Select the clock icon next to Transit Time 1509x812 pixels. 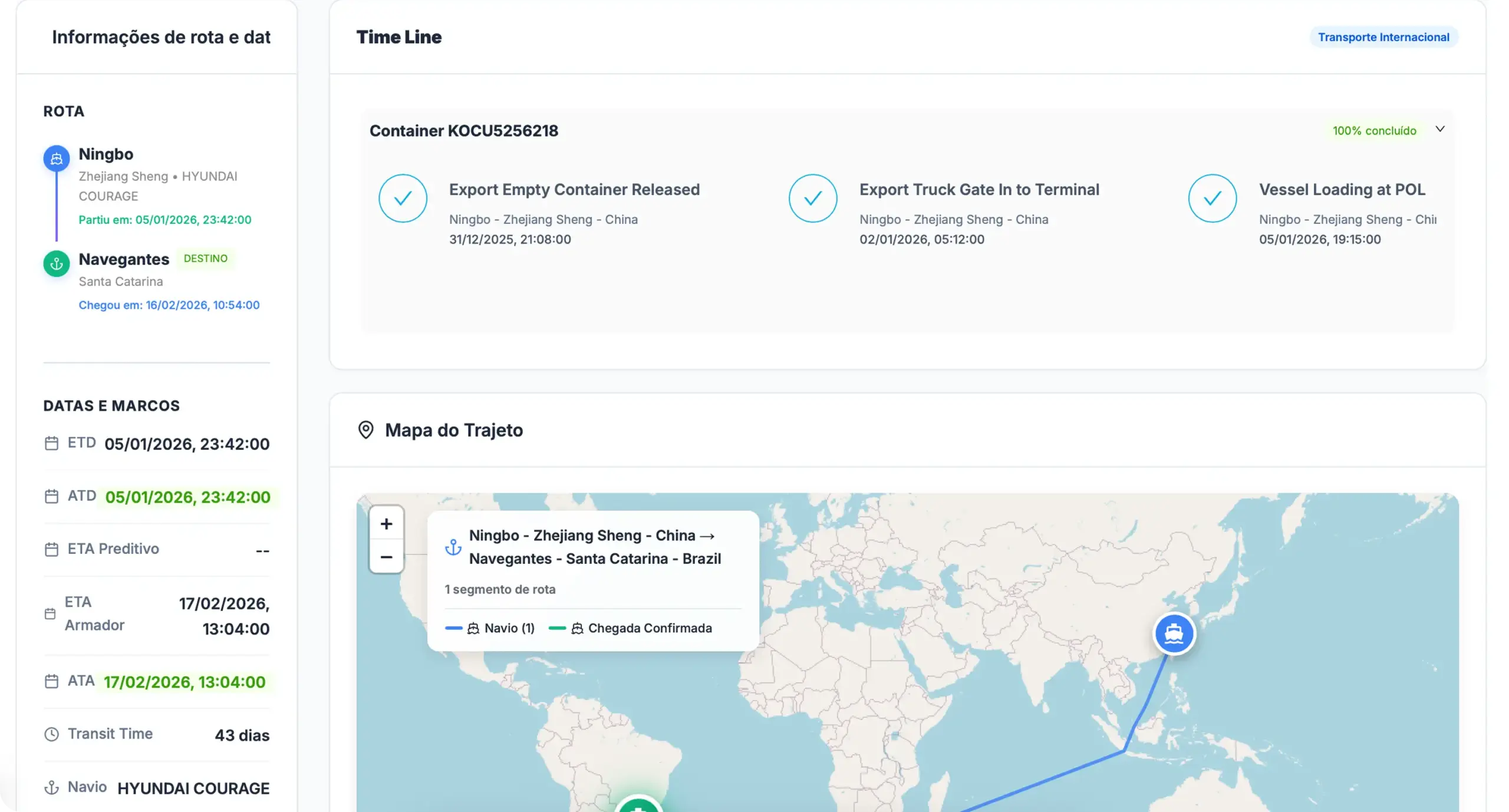pos(51,734)
